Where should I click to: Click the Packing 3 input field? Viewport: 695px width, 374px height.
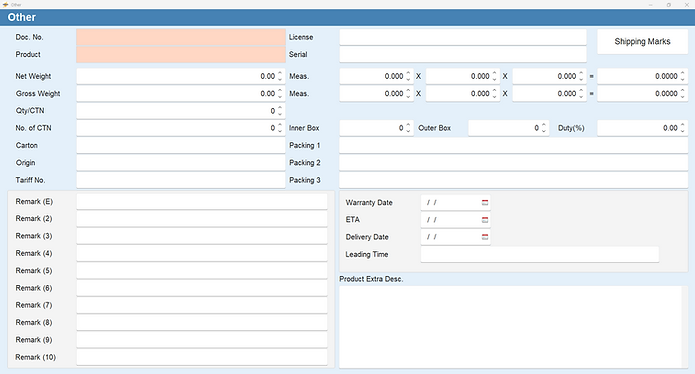[514, 180]
